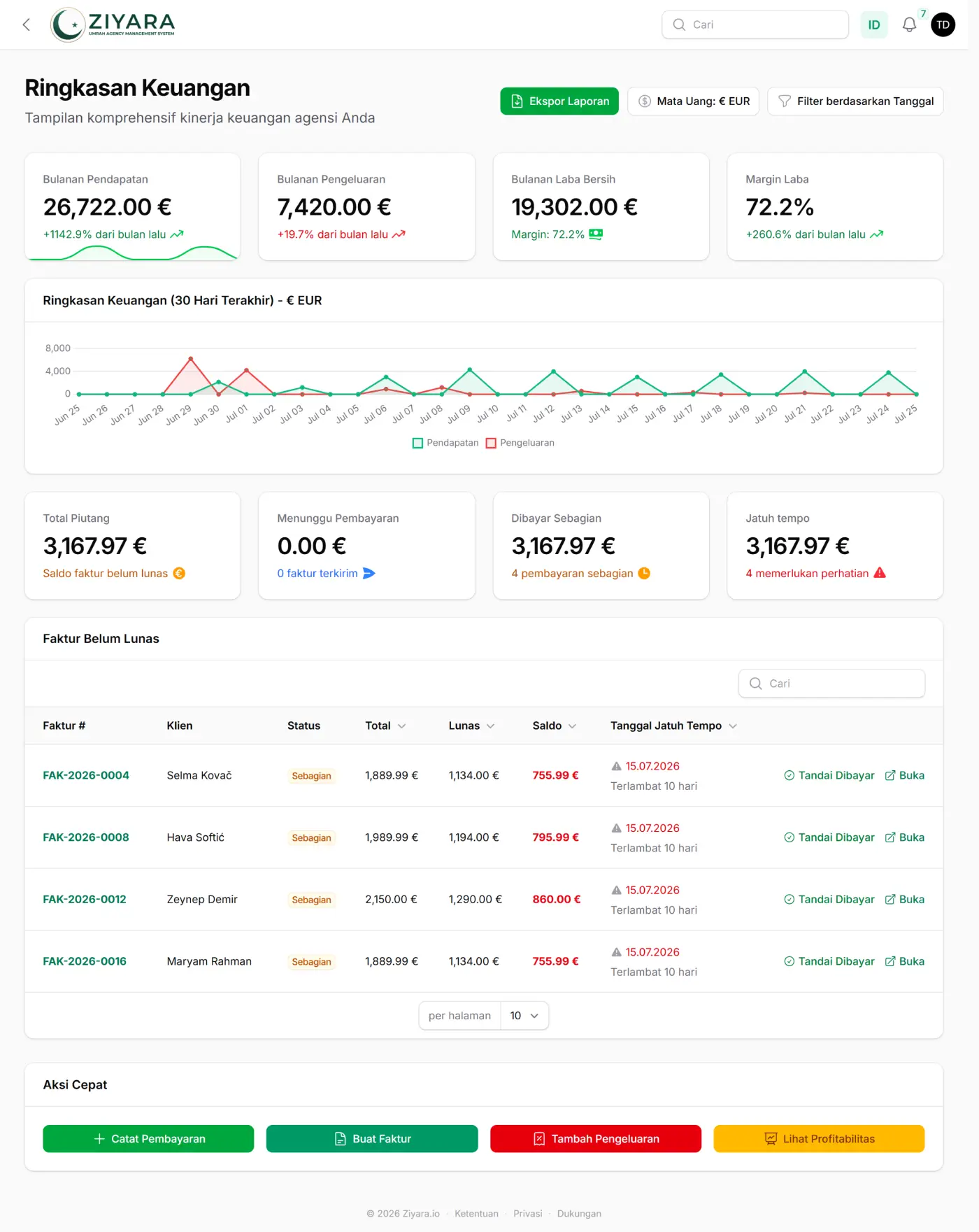979x1232 pixels.
Task: Mark Zeynep Demir invoice as Tandai Dibayar
Action: click(829, 900)
